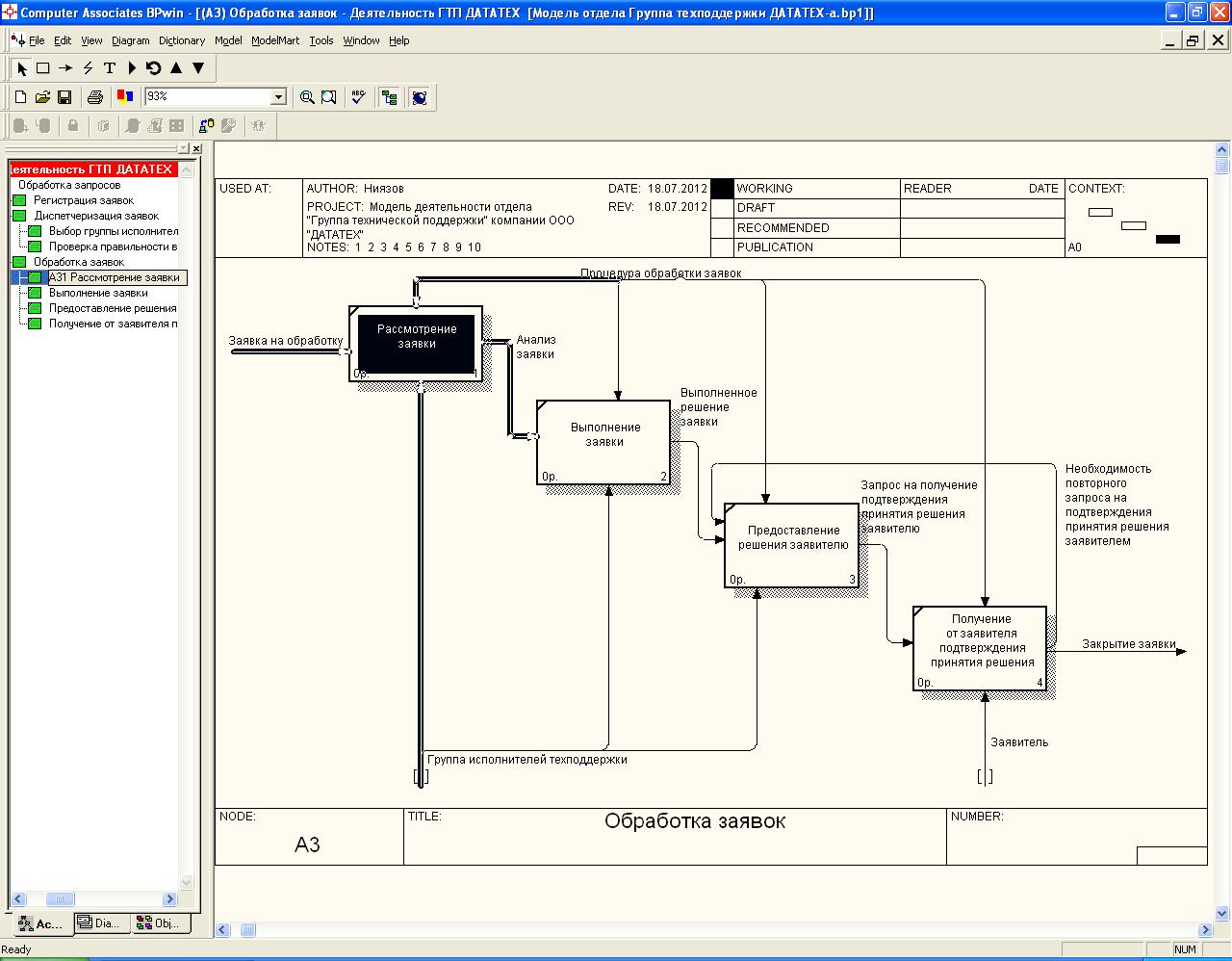Image resolution: width=1232 pixels, height=961 pixels.
Task: Click the Выполнение заявки activity box
Action: [x=603, y=442]
